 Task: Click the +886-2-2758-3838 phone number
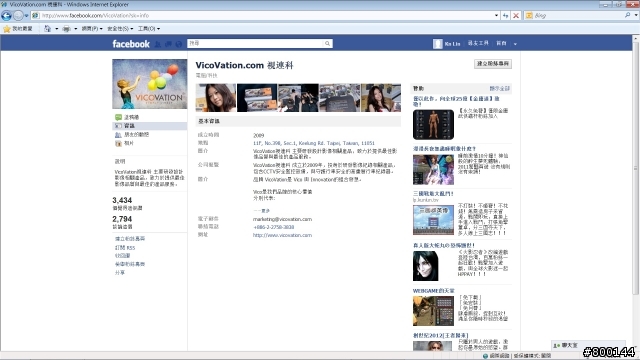pyautogui.click(x=273, y=227)
